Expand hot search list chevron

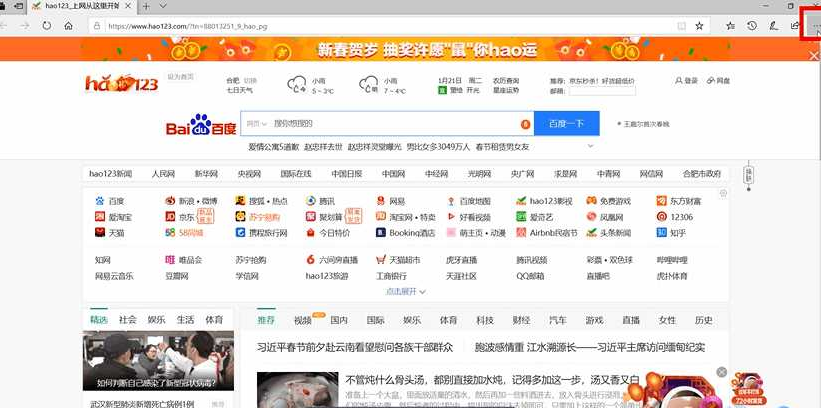[x=591, y=146]
